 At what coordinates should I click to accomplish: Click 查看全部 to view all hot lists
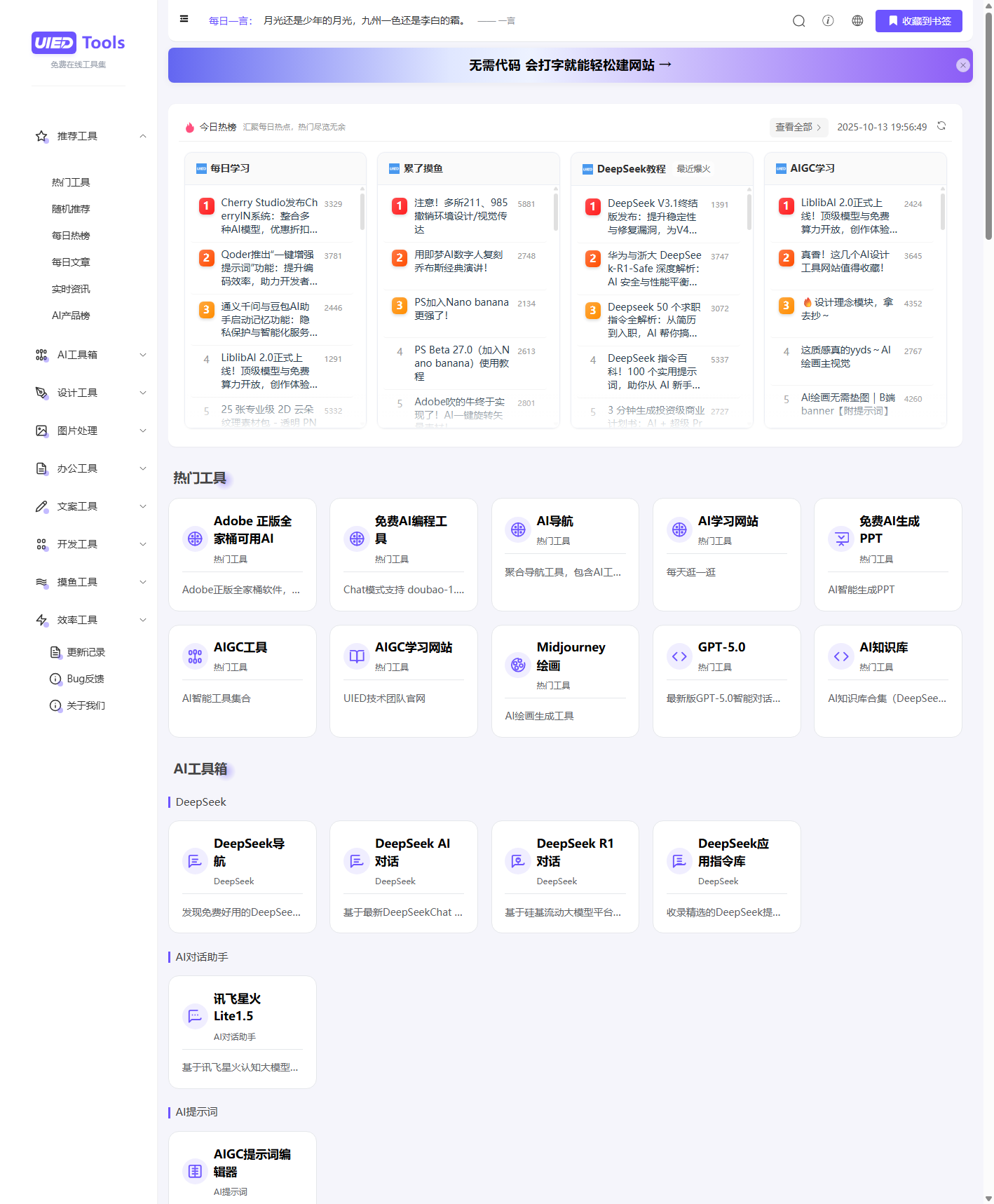point(798,127)
